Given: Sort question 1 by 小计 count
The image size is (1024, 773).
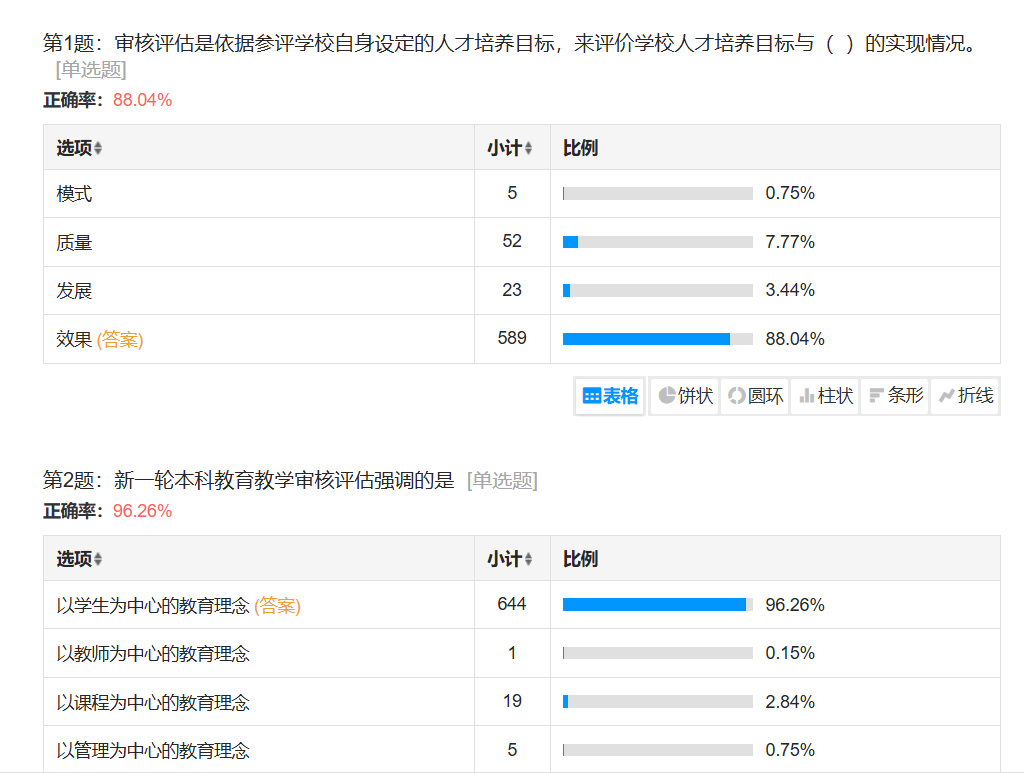Looking at the screenshot, I should 510,148.
